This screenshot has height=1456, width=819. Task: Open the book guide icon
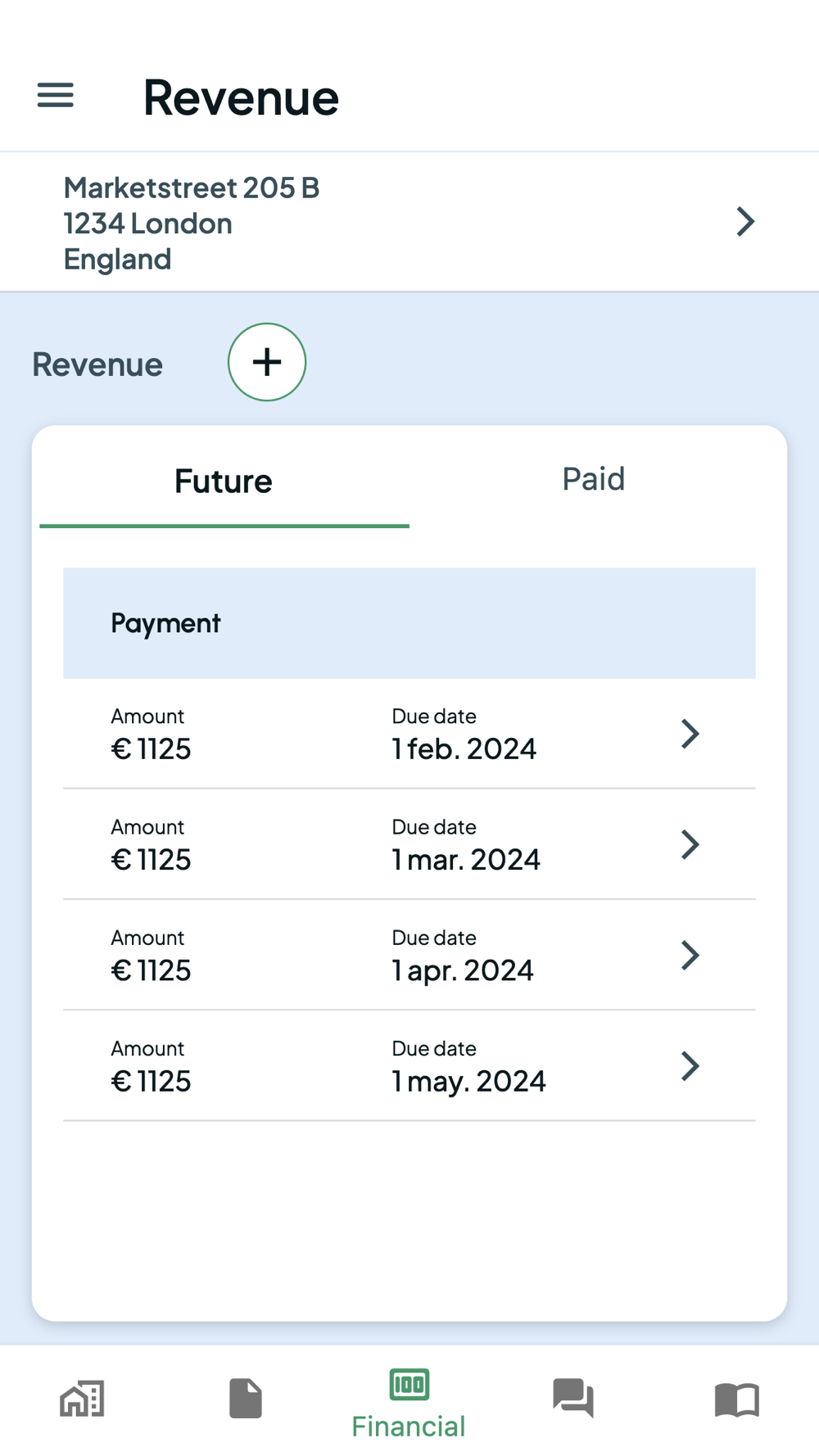tap(737, 1399)
